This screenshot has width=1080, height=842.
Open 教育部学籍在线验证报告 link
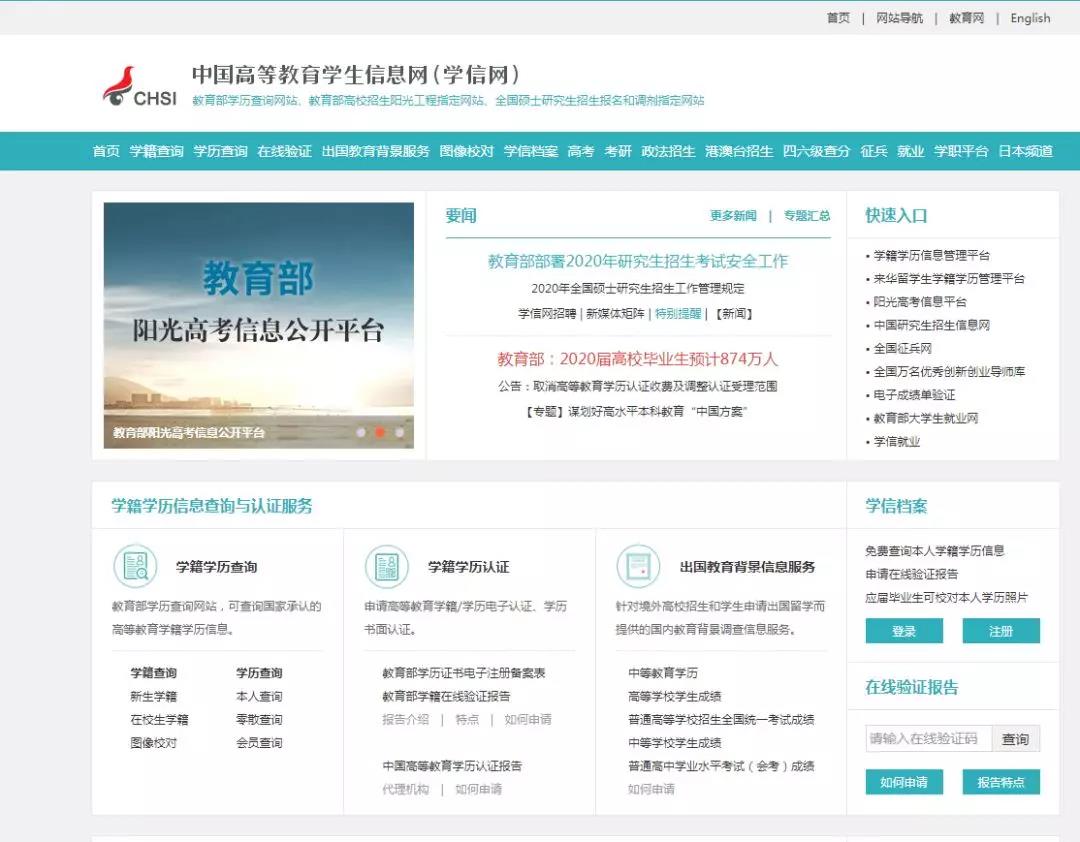[446, 697]
